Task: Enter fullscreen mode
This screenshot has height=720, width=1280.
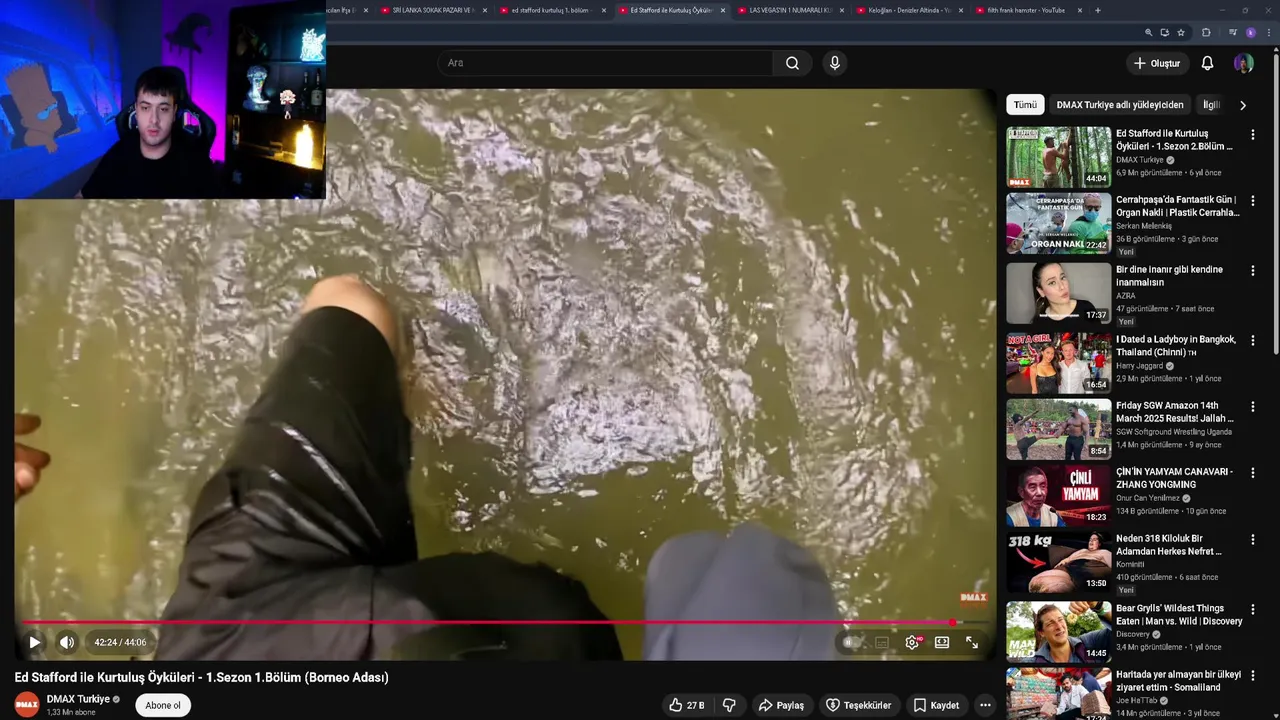Action: 972,642
